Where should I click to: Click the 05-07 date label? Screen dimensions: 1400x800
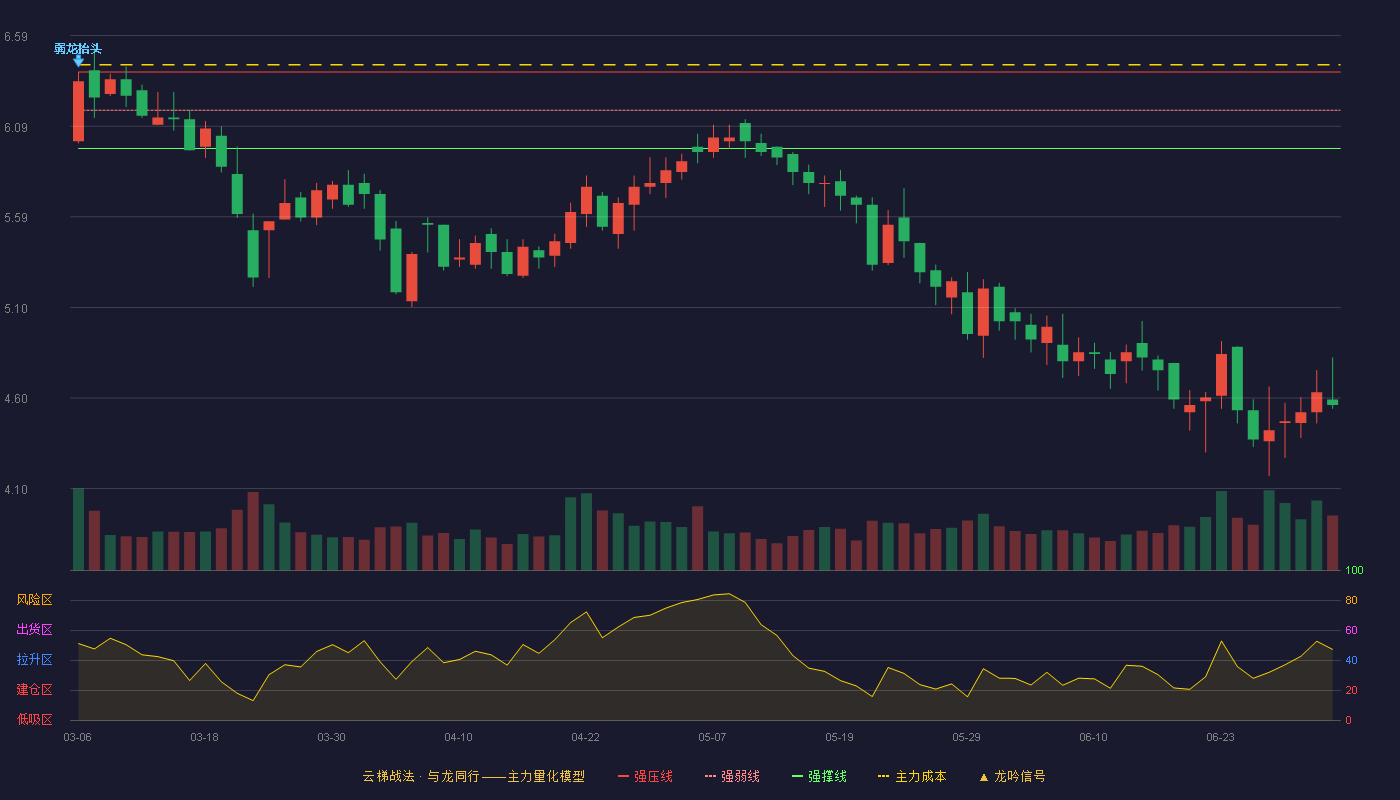click(x=712, y=737)
